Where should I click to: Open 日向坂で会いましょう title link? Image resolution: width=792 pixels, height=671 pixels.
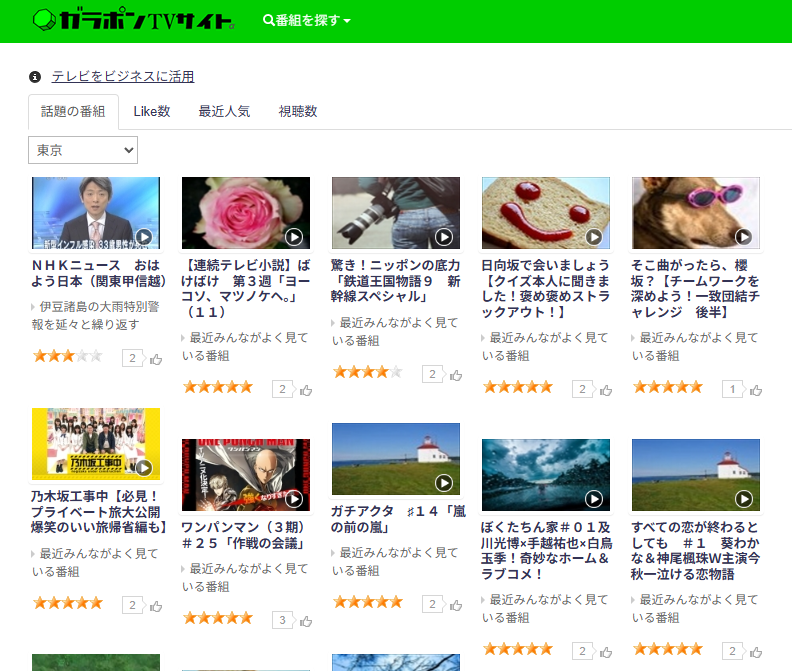(x=546, y=289)
